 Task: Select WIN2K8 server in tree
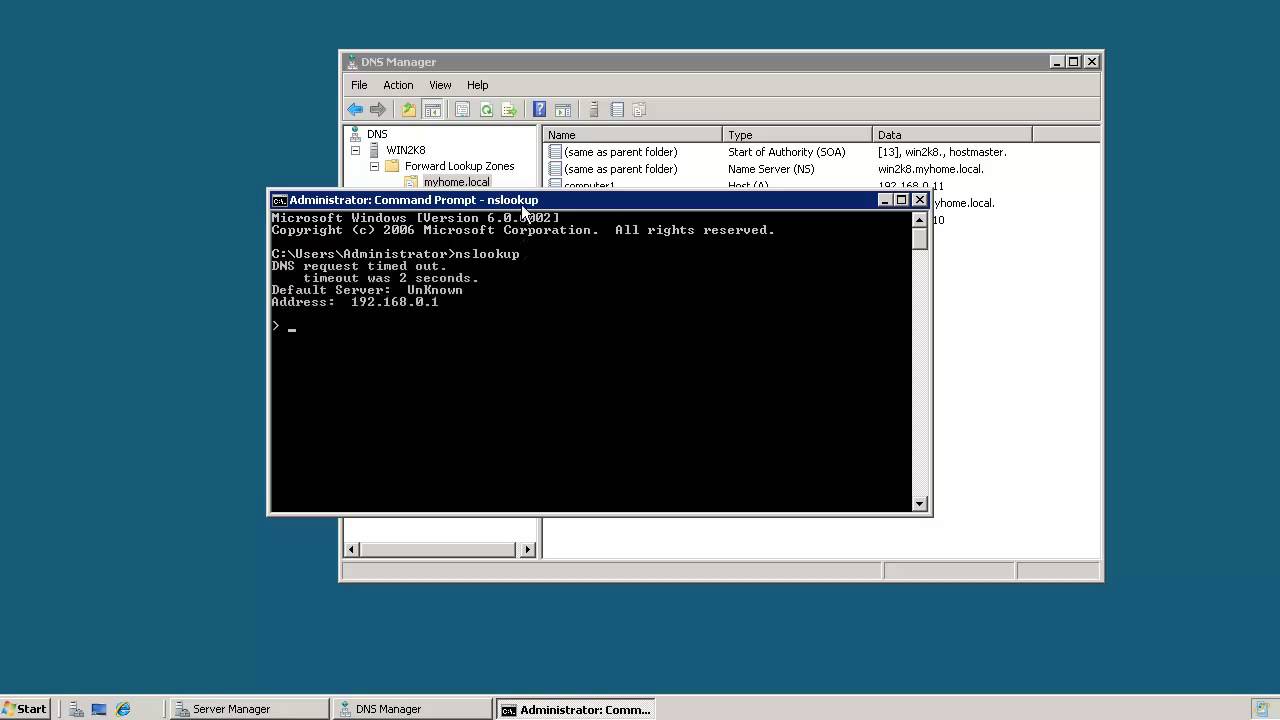point(406,150)
